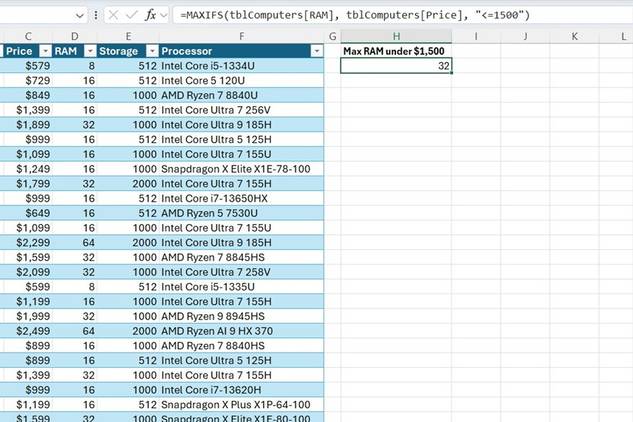Click 'Intel Core i5-1334U' processor cell
633x422 pixels.
tap(241, 66)
